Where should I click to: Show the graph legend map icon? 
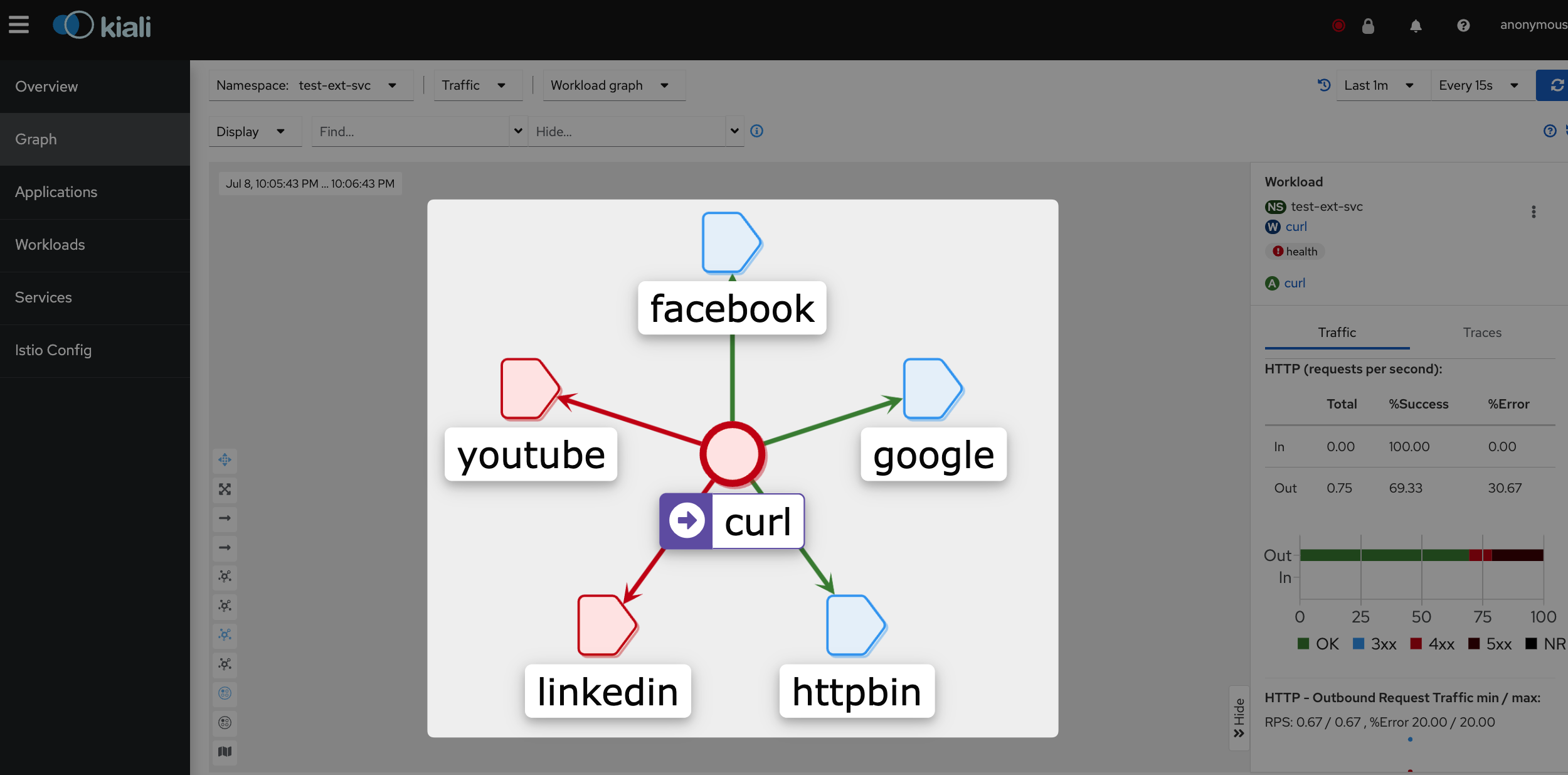click(x=225, y=752)
